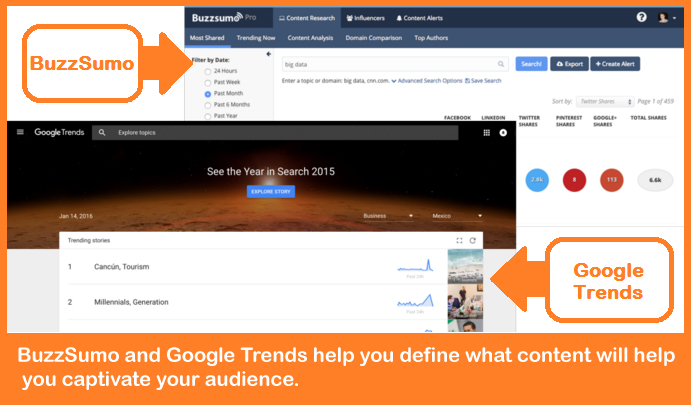Click the PINTEREST SHARES column header
The image size is (691, 405).
coord(569,121)
